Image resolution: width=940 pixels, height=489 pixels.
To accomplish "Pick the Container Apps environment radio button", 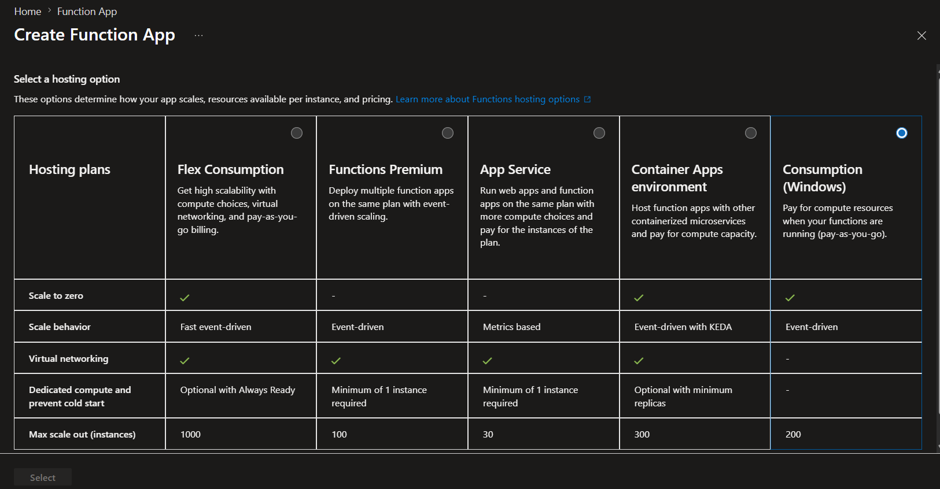I will (751, 133).
